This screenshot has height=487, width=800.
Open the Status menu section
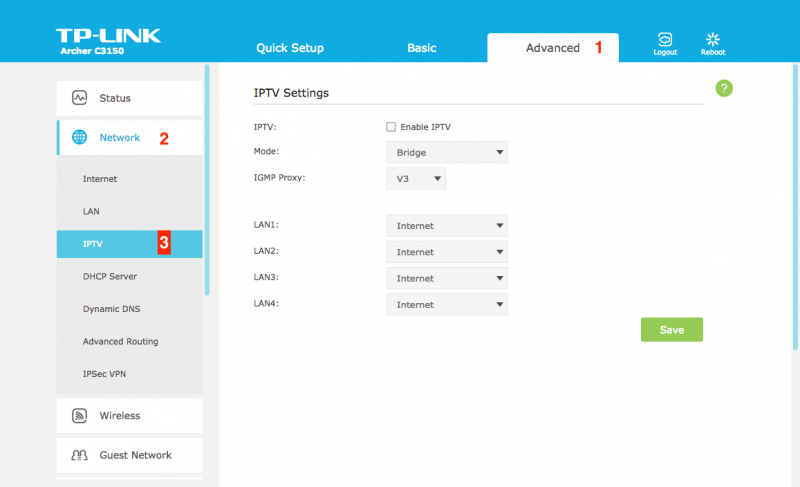(x=130, y=98)
